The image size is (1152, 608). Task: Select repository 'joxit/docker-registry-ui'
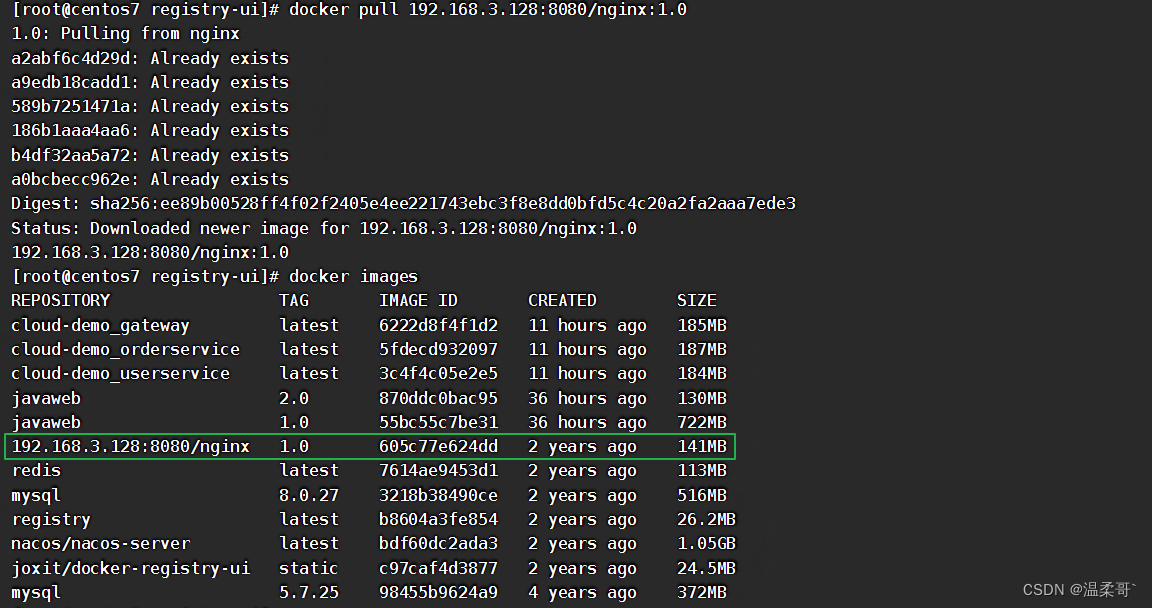[x=131, y=568]
